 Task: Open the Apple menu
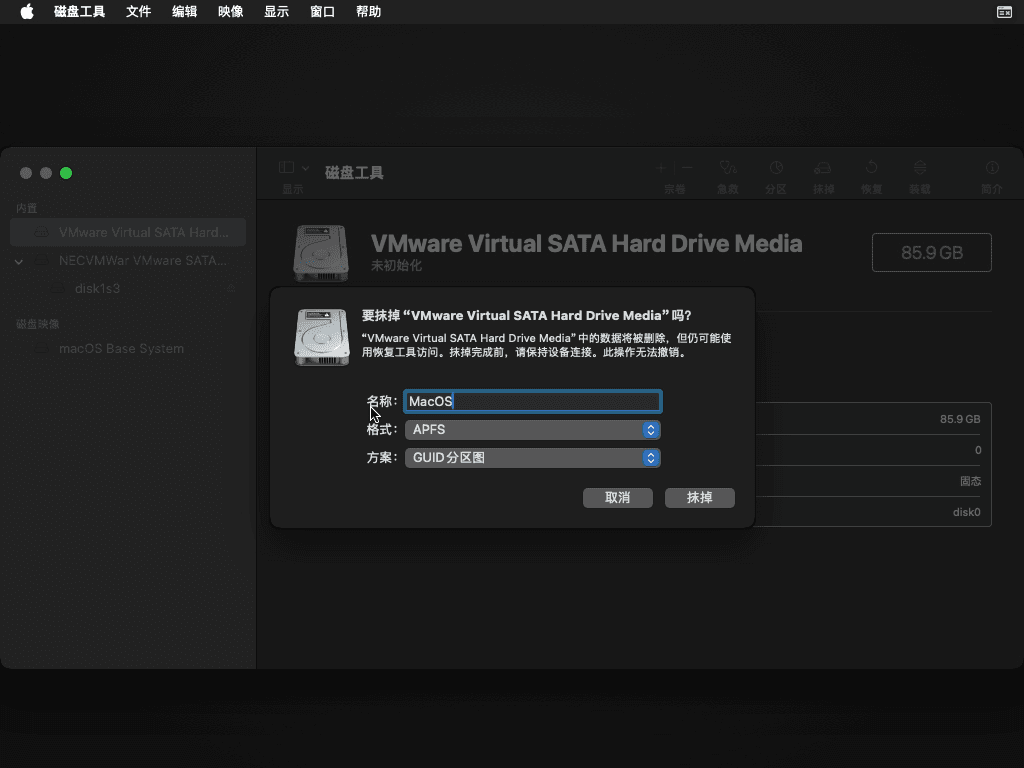27,12
